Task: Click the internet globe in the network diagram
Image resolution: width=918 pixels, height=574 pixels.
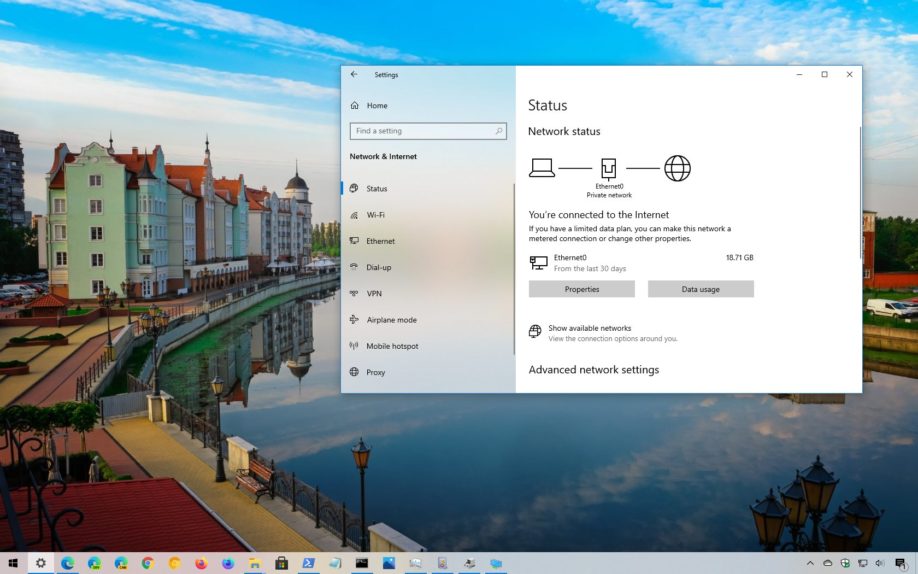Action: (677, 168)
